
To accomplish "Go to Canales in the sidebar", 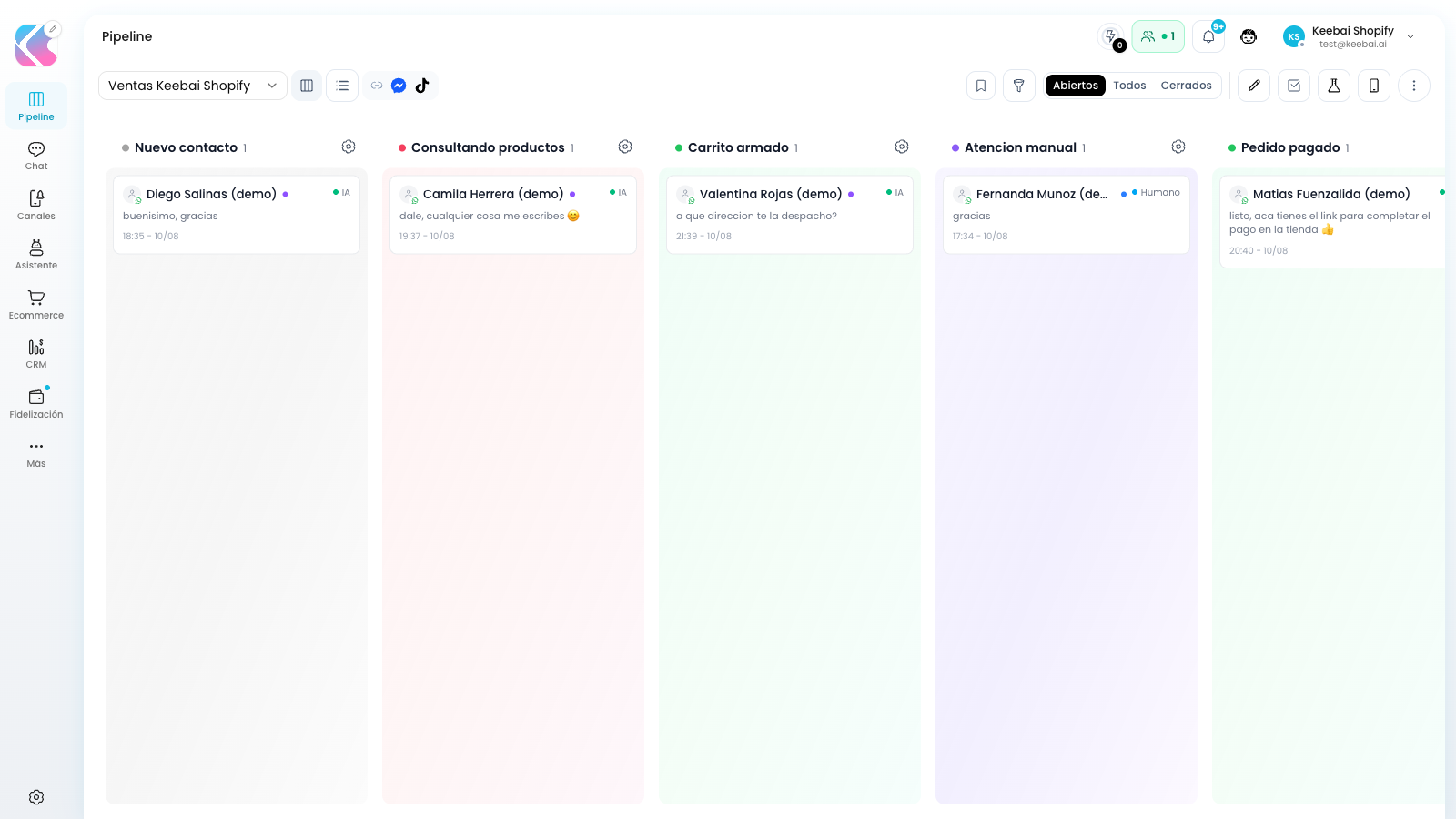I will [36, 205].
